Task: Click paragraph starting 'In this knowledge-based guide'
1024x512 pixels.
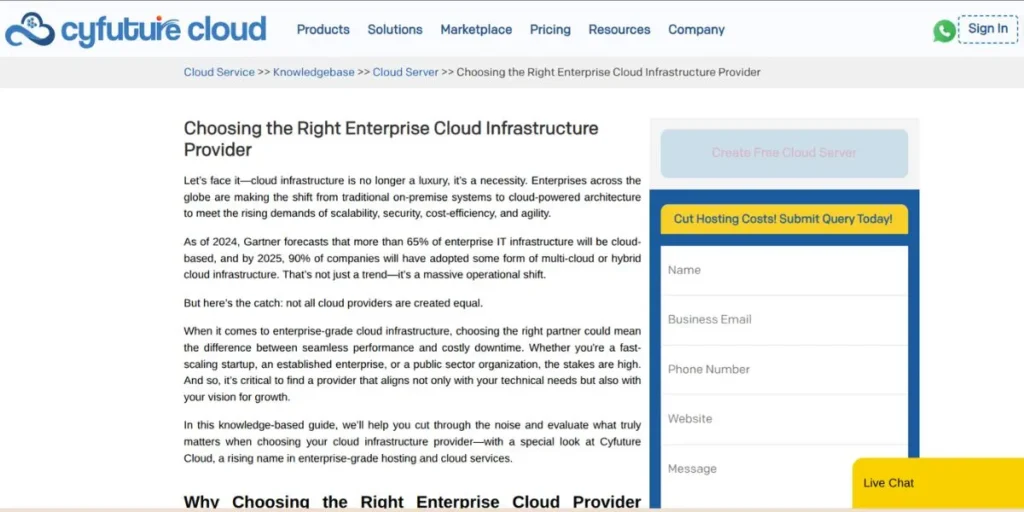Action: (x=412, y=441)
